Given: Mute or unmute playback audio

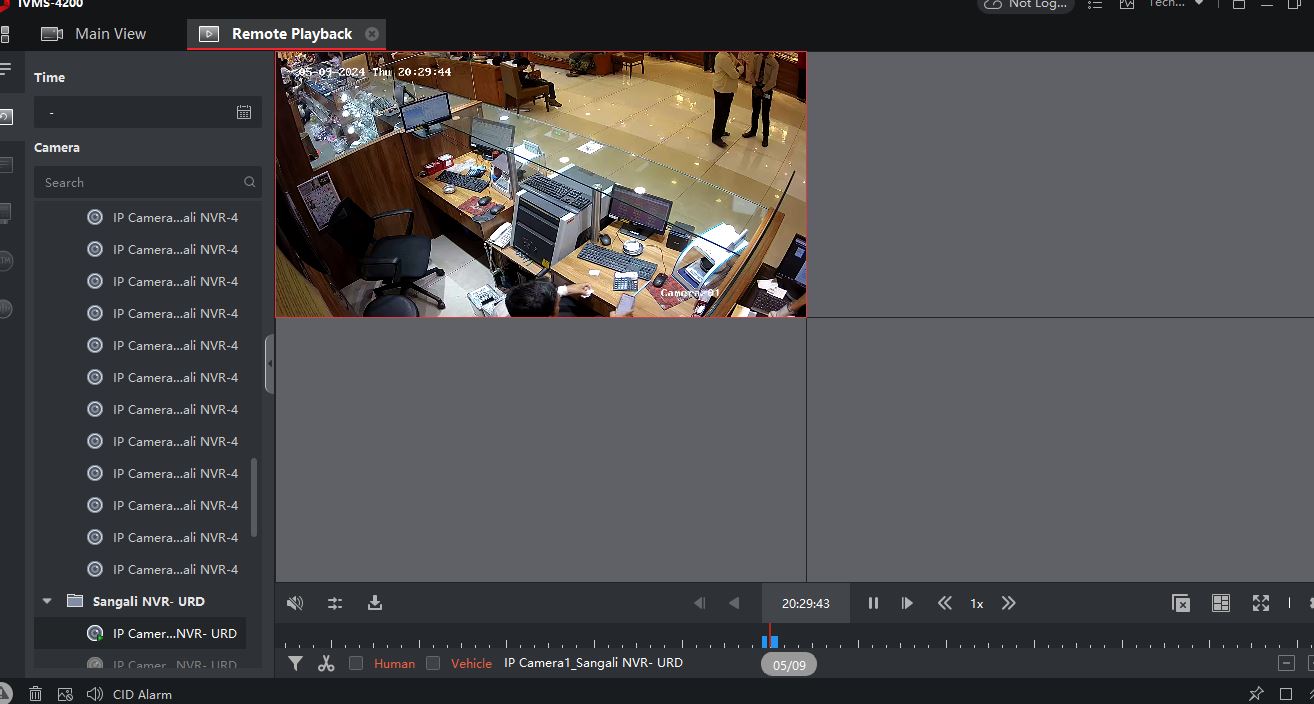Looking at the screenshot, I should pyautogui.click(x=295, y=603).
